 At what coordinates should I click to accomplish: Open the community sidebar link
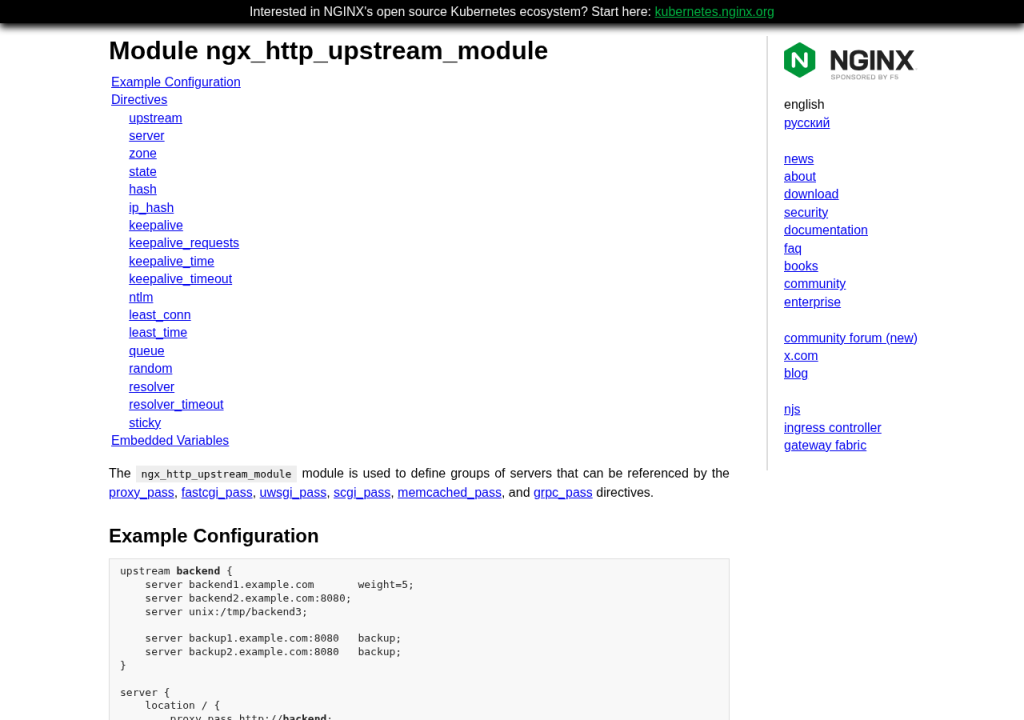814,283
